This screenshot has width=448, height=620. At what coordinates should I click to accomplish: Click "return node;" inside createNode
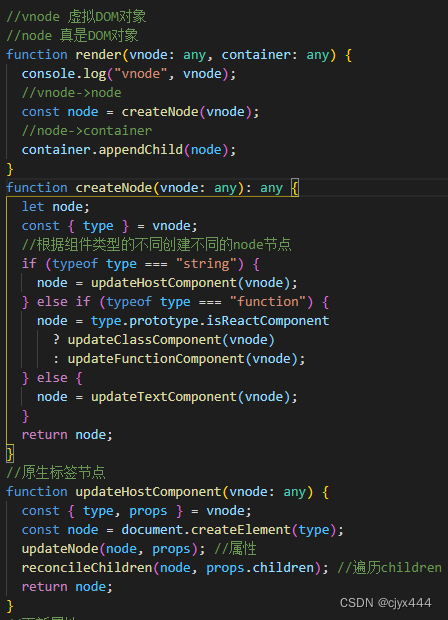click(67, 435)
